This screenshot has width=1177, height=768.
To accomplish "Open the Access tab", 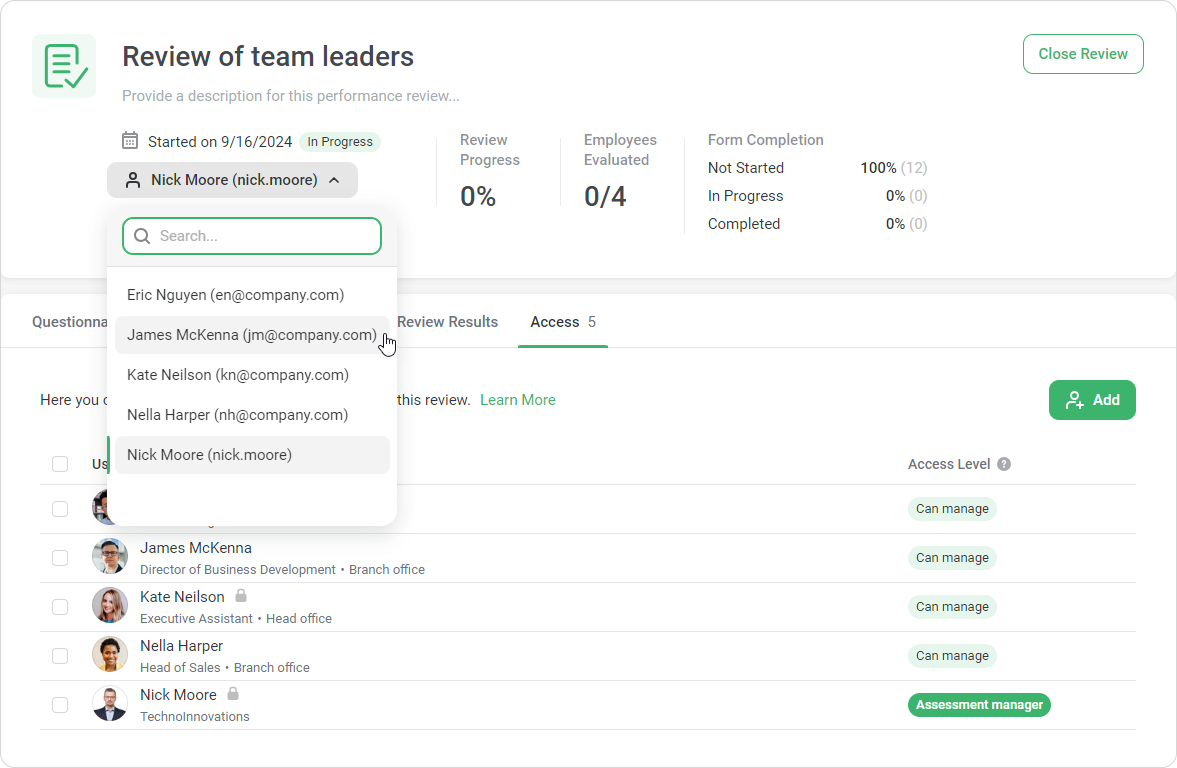I will click(x=562, y=322).
